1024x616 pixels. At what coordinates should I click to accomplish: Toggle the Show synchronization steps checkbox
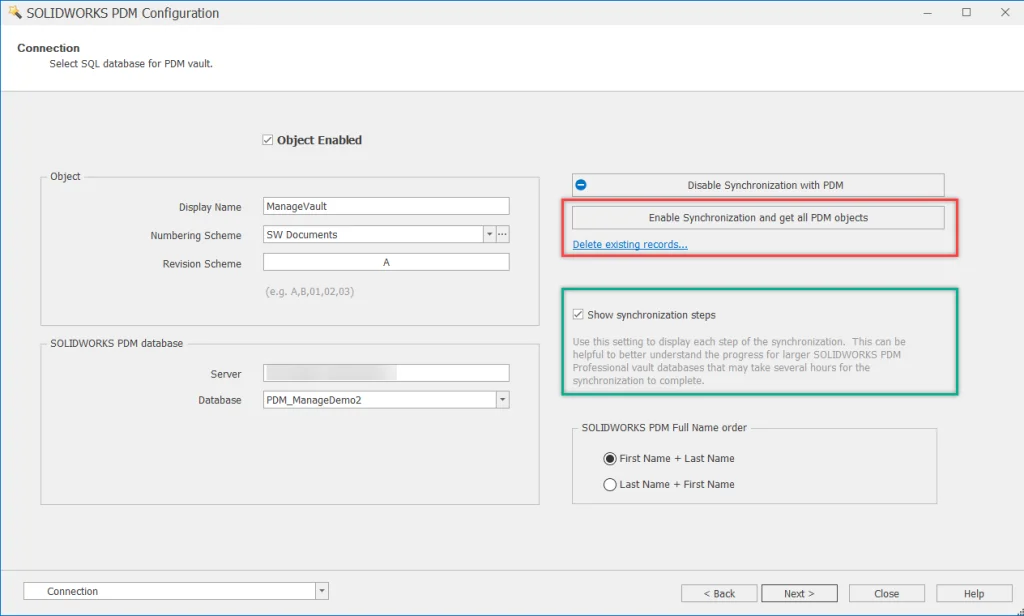pos(578,315)
